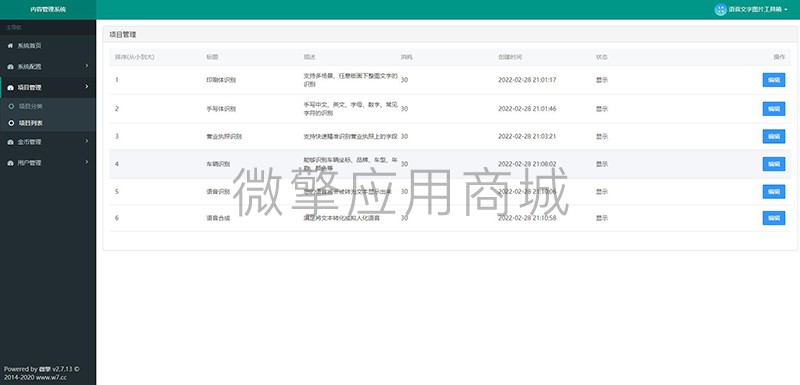Click the title cell 手写体识别
Screen dimensions: 800x385
221,109
